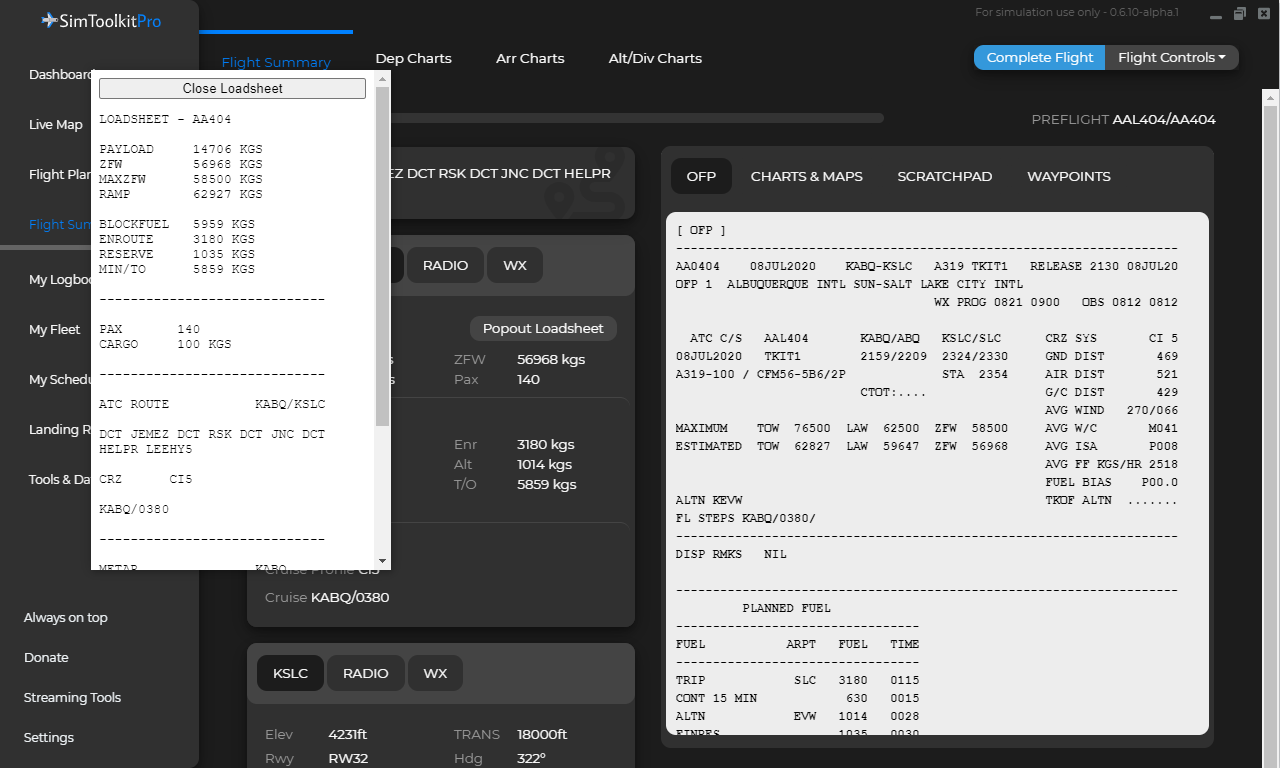Click the Elev value 4231ft
Viewport: 1280px width, 768px height.
[350, 734]
